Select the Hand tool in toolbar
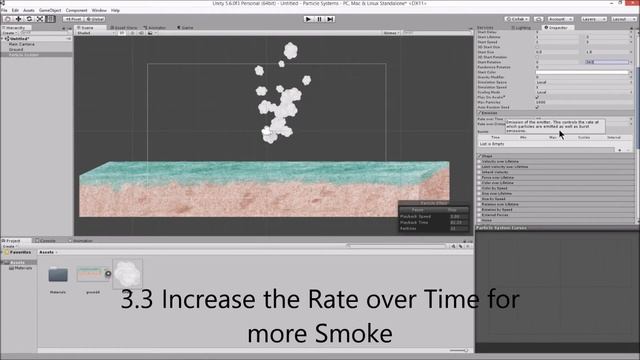The image size is (640, 360). 7,19
